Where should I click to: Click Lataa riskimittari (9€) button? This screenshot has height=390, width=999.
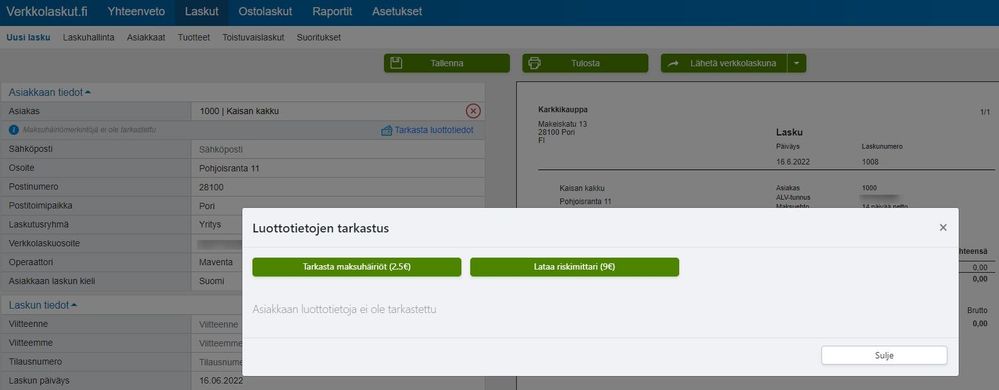tap(575, 267)
